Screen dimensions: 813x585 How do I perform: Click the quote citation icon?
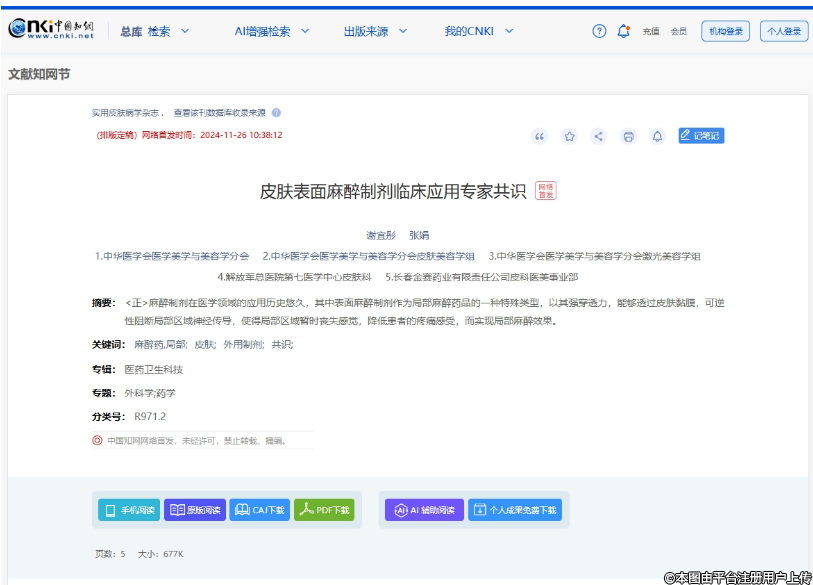pyautogui.click(x=540, y=136)
